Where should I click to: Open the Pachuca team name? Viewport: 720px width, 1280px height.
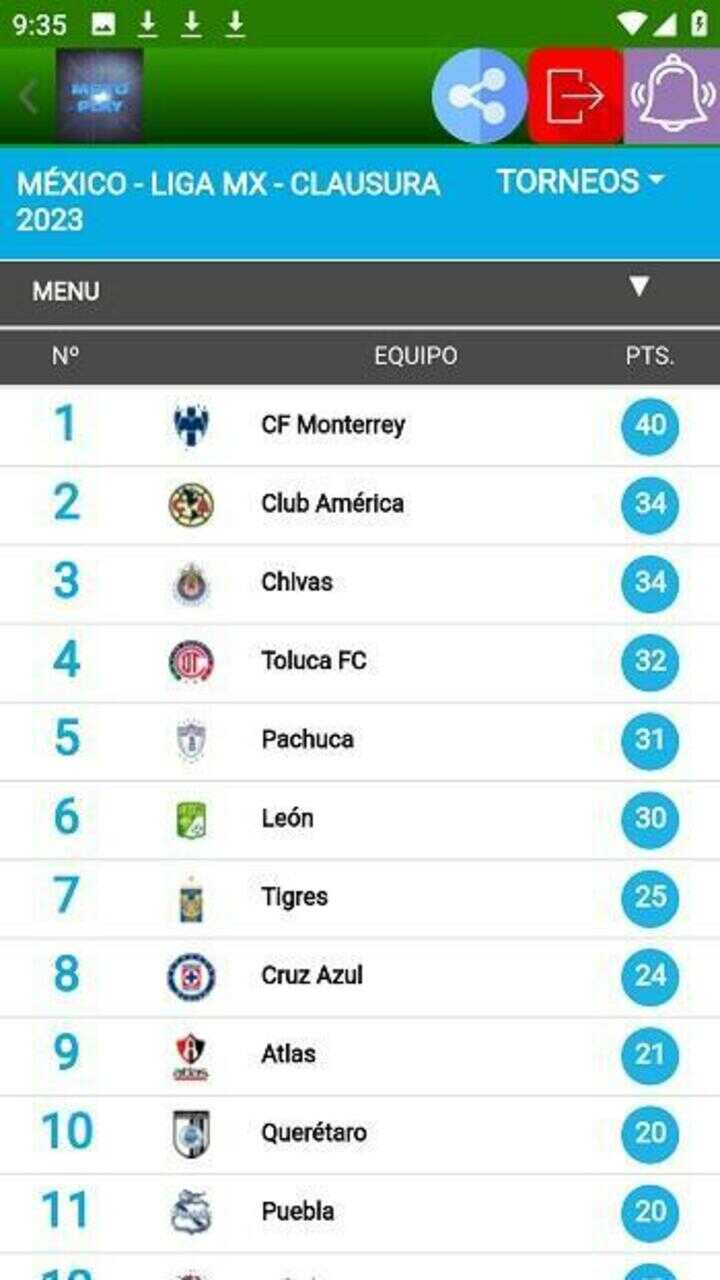pyautogui.click(x=308, y=740)
